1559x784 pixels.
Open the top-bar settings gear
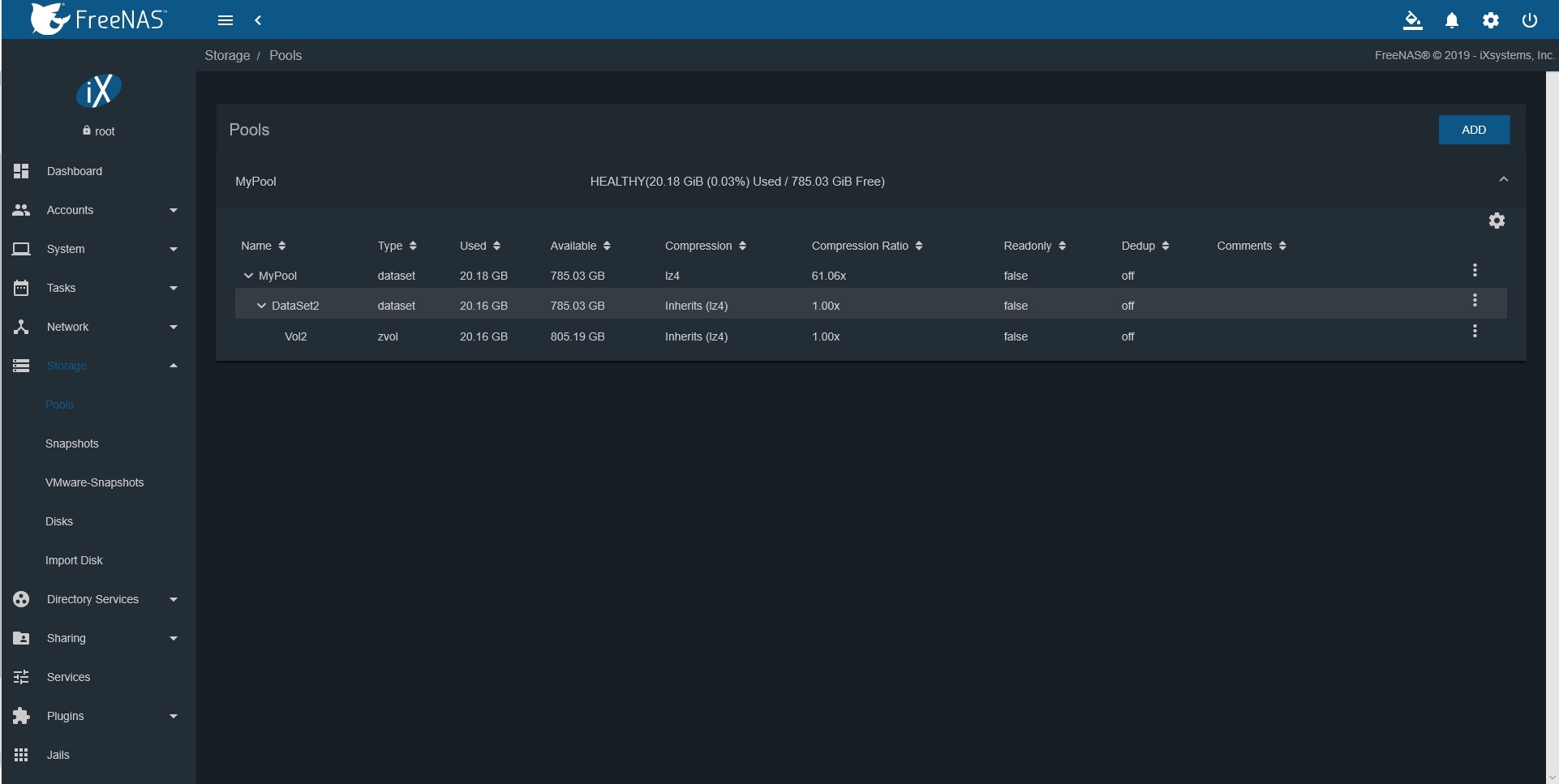tap(1491, 20)
